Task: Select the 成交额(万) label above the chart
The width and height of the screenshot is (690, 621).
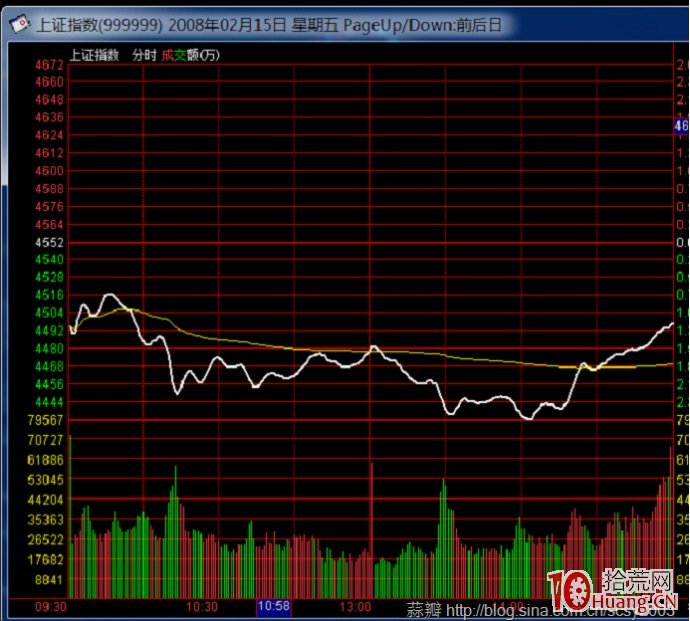Action: pyautogui.click(x=190, y=55)
